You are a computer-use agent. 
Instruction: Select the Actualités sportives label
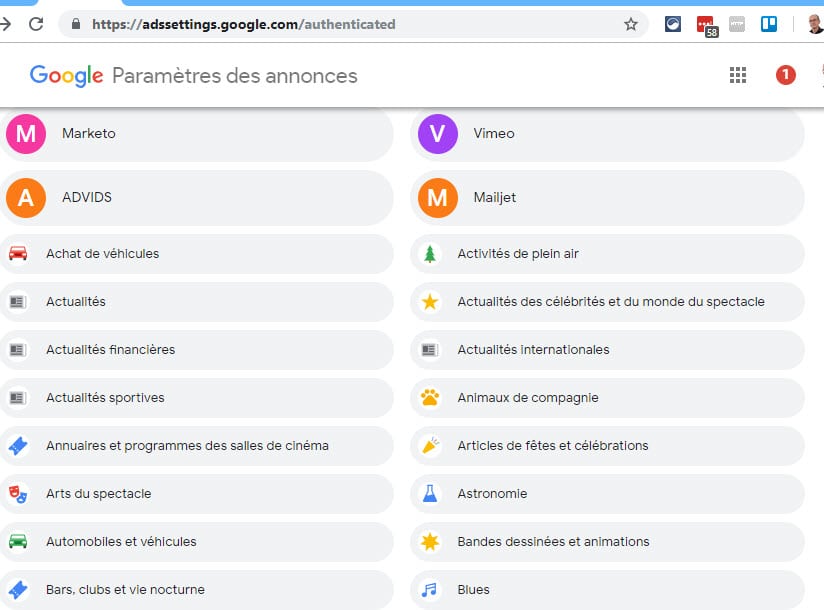pos(105,398)
